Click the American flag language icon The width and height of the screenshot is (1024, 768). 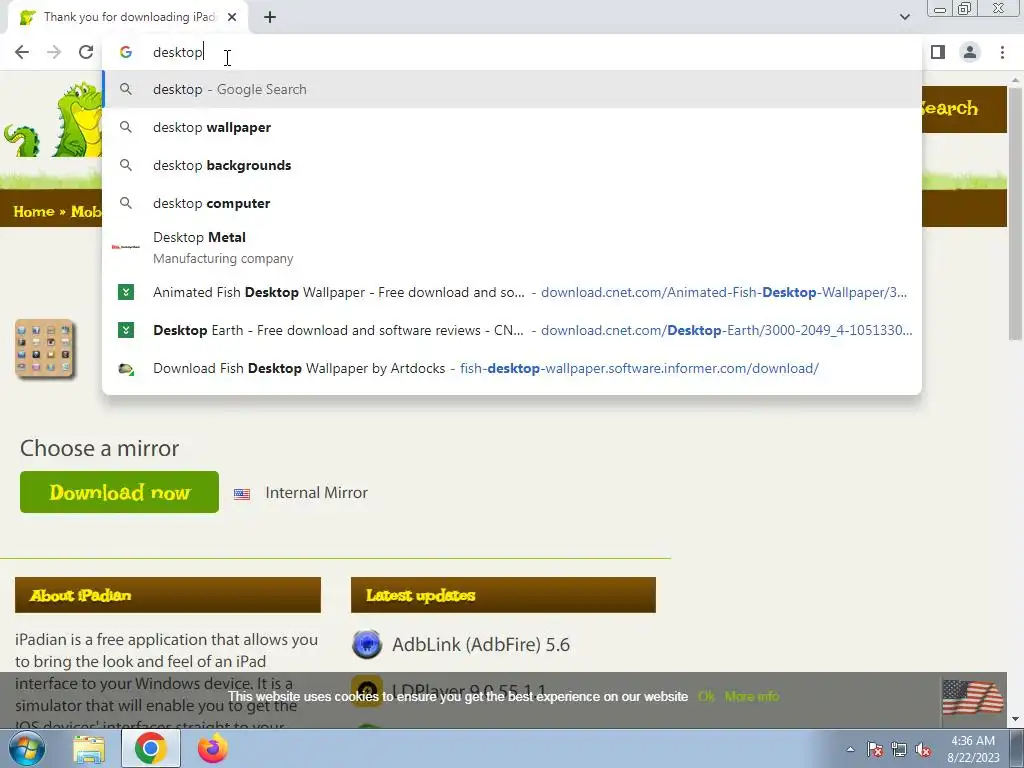tap(972, 697)
